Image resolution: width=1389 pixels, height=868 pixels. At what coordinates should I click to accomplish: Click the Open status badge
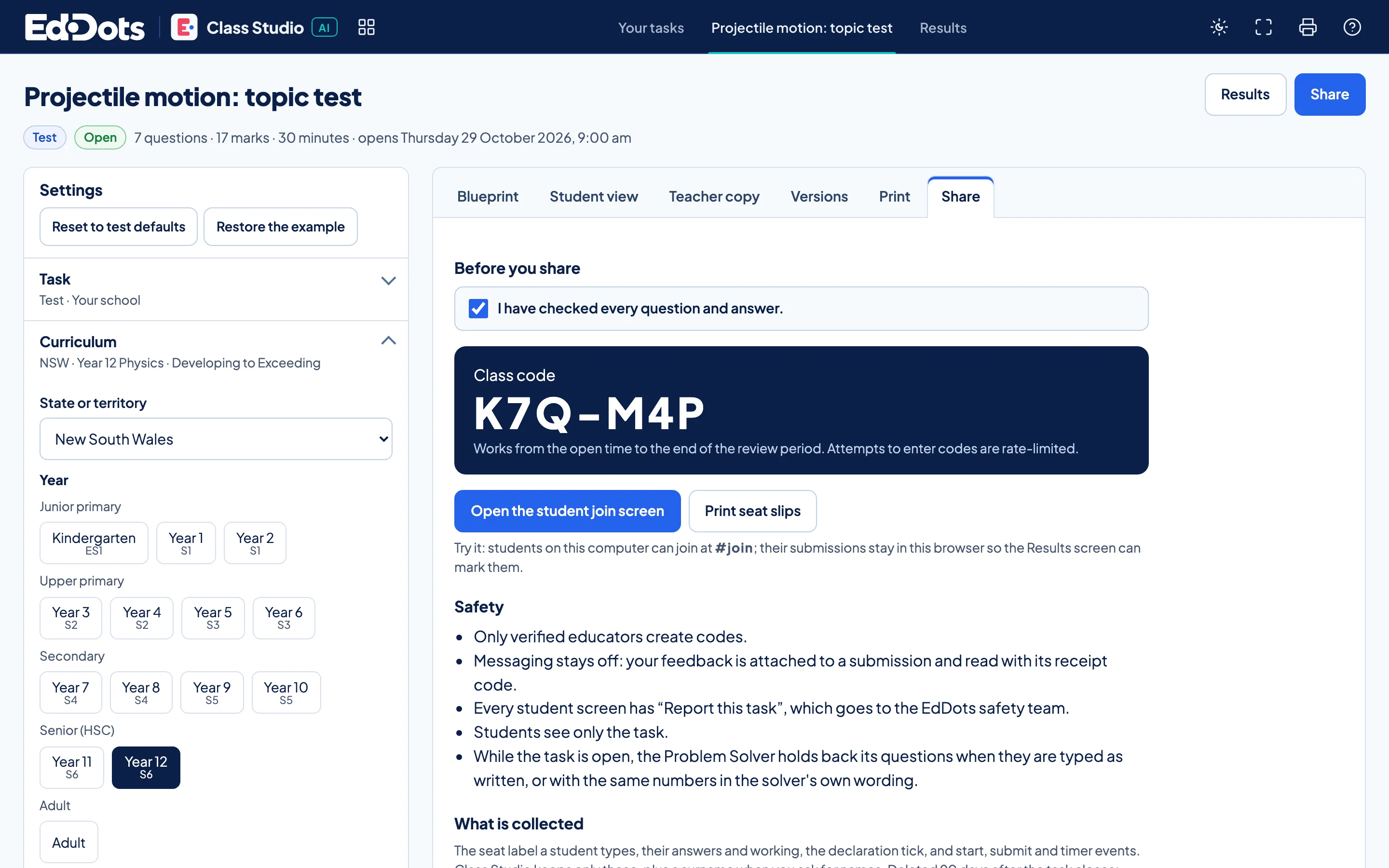point(100,137)
